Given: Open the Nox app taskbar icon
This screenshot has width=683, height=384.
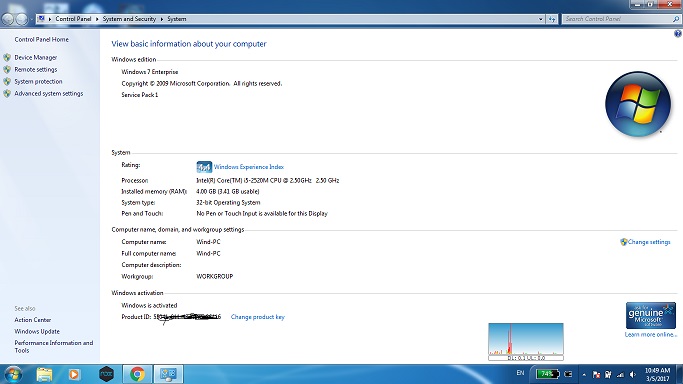Looking at the screenshot, I should (106, 374).
